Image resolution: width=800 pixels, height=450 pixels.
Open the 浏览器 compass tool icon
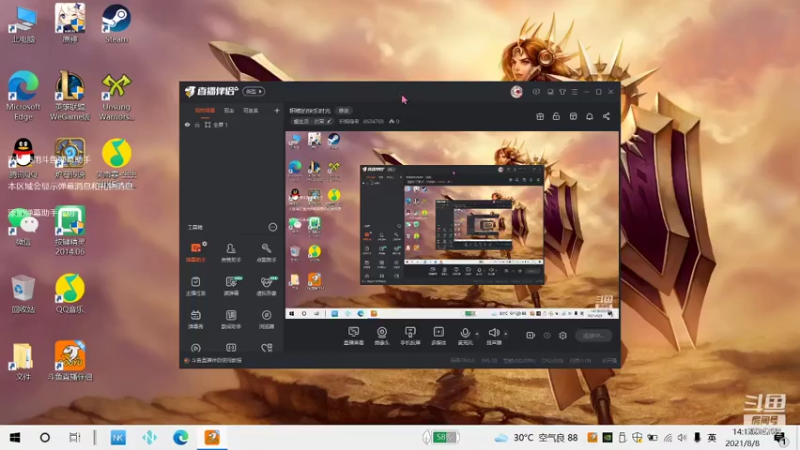point(266,319)
